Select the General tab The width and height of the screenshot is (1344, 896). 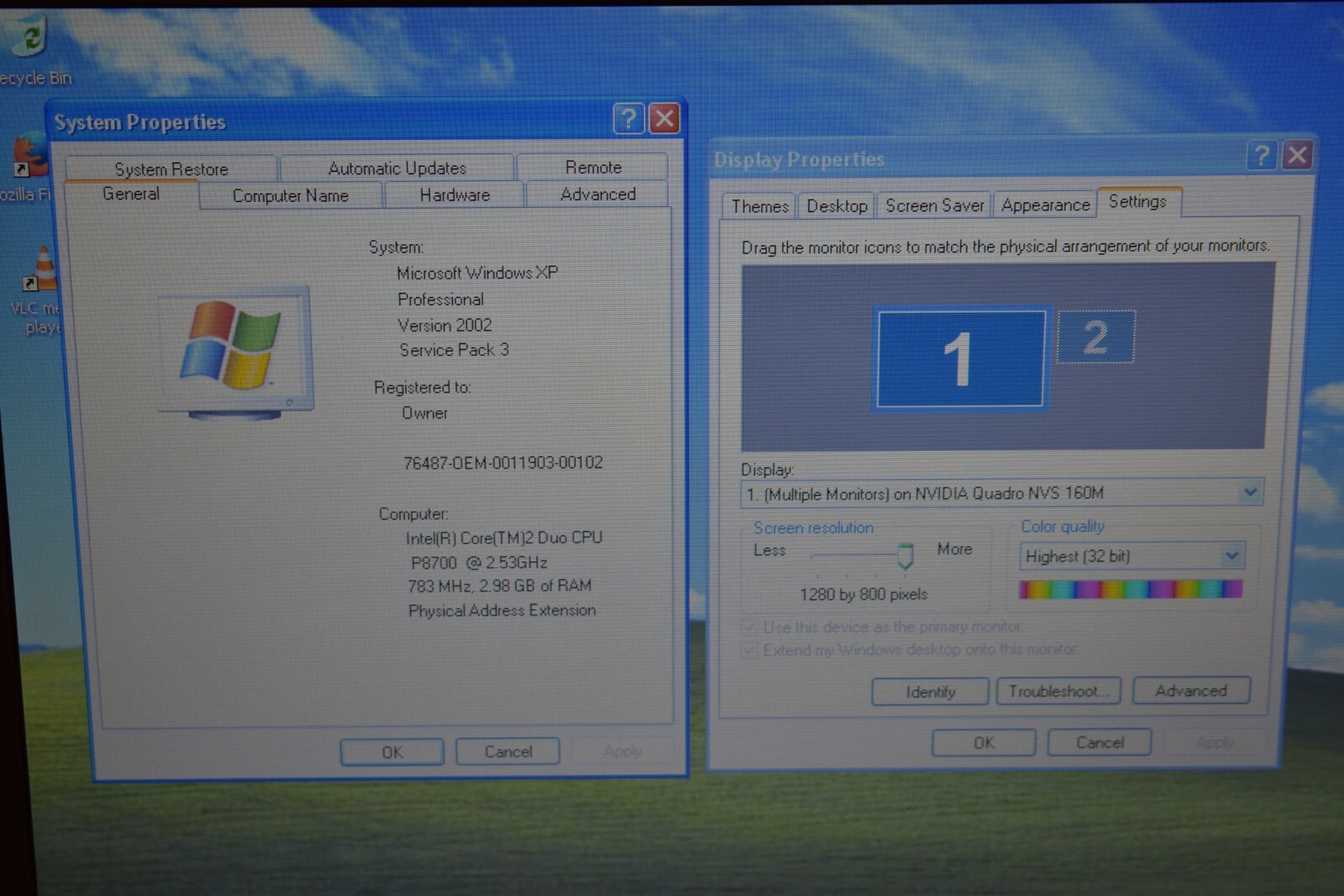[x=131, y=194]
